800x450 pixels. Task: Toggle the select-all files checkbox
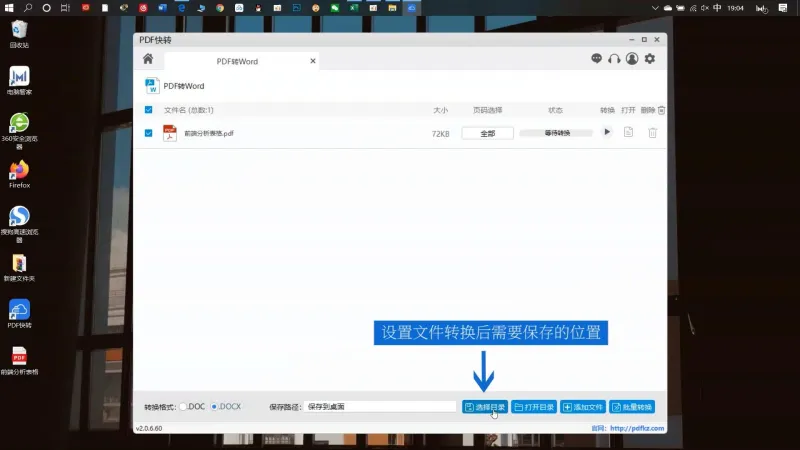[x=148, y=110]
